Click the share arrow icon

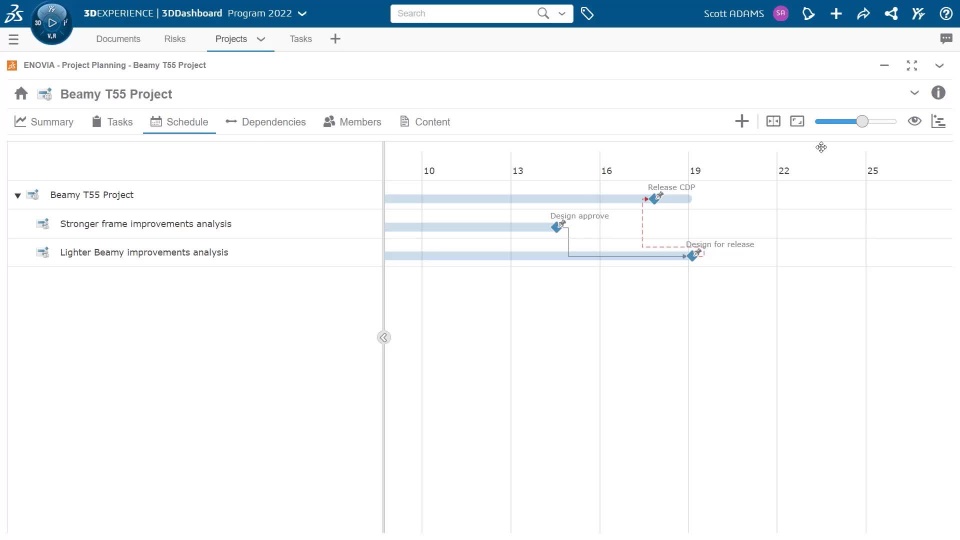click(x=863, y=13)
